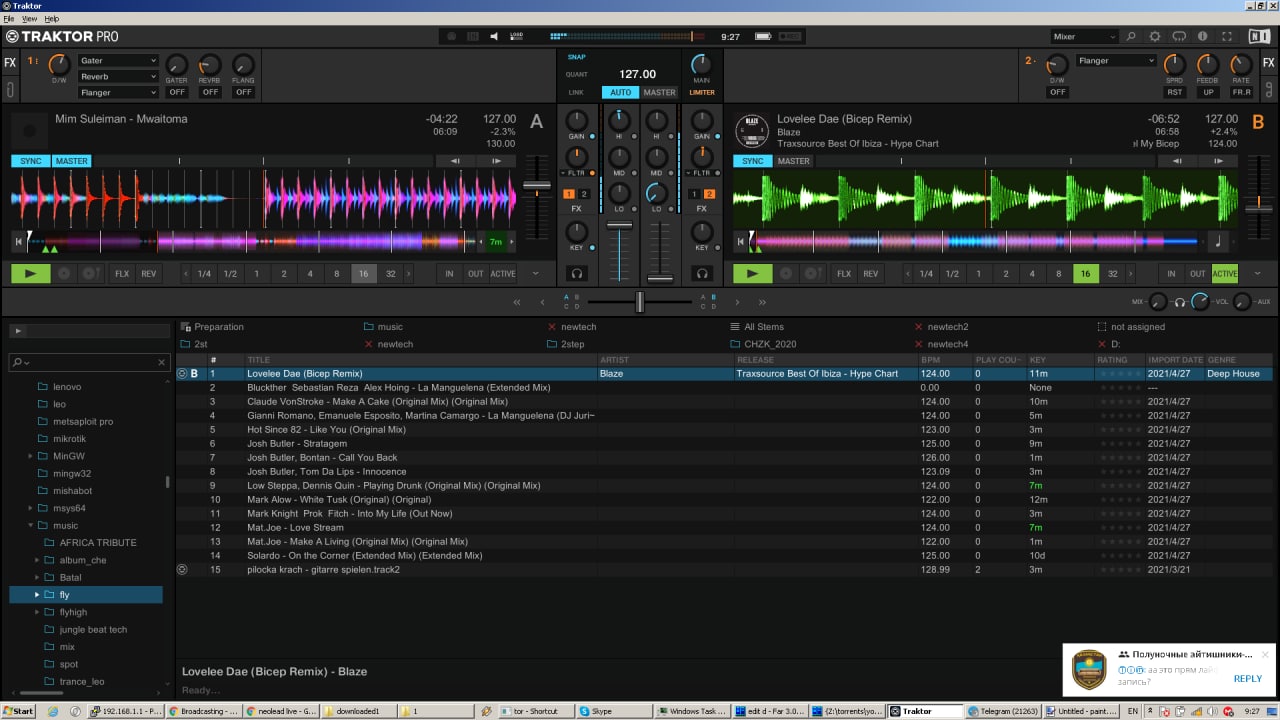Click crossfader fast-left double arrow

pyautogui.click(x=517, y=302)
